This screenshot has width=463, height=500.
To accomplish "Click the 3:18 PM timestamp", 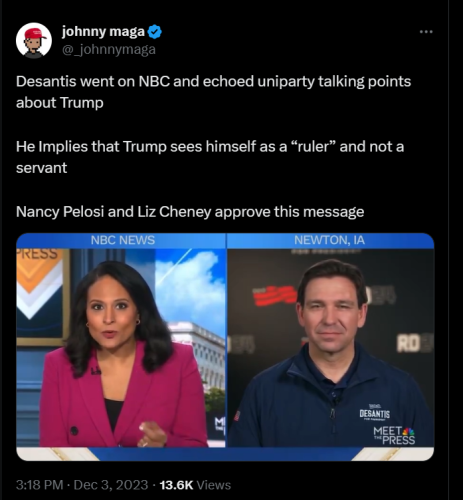I will (39, 485).
